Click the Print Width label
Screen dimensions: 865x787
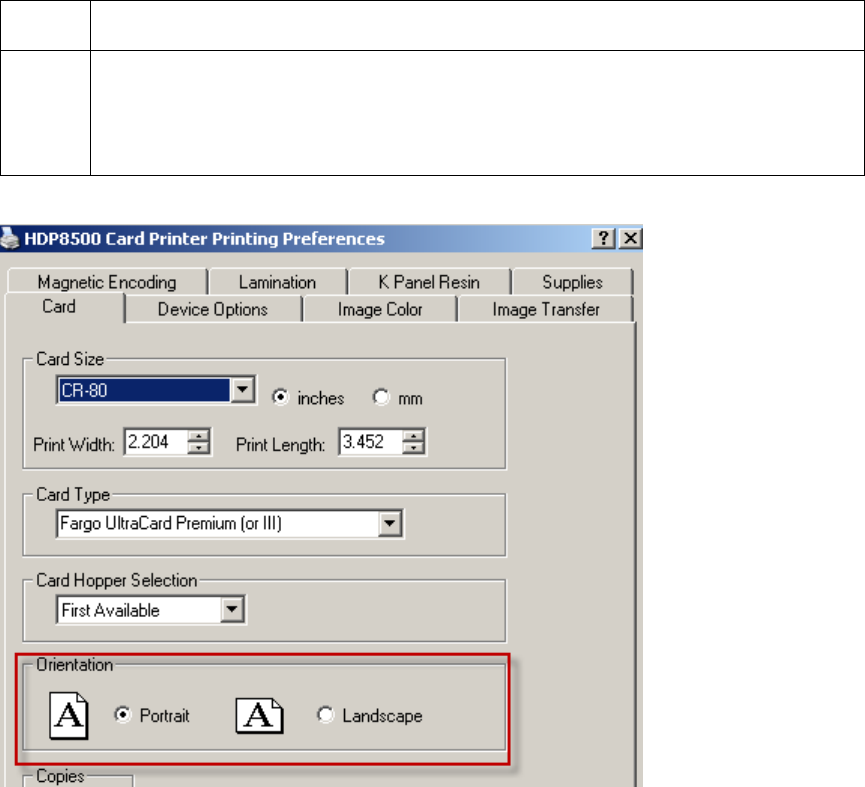[x=74, y=445]
